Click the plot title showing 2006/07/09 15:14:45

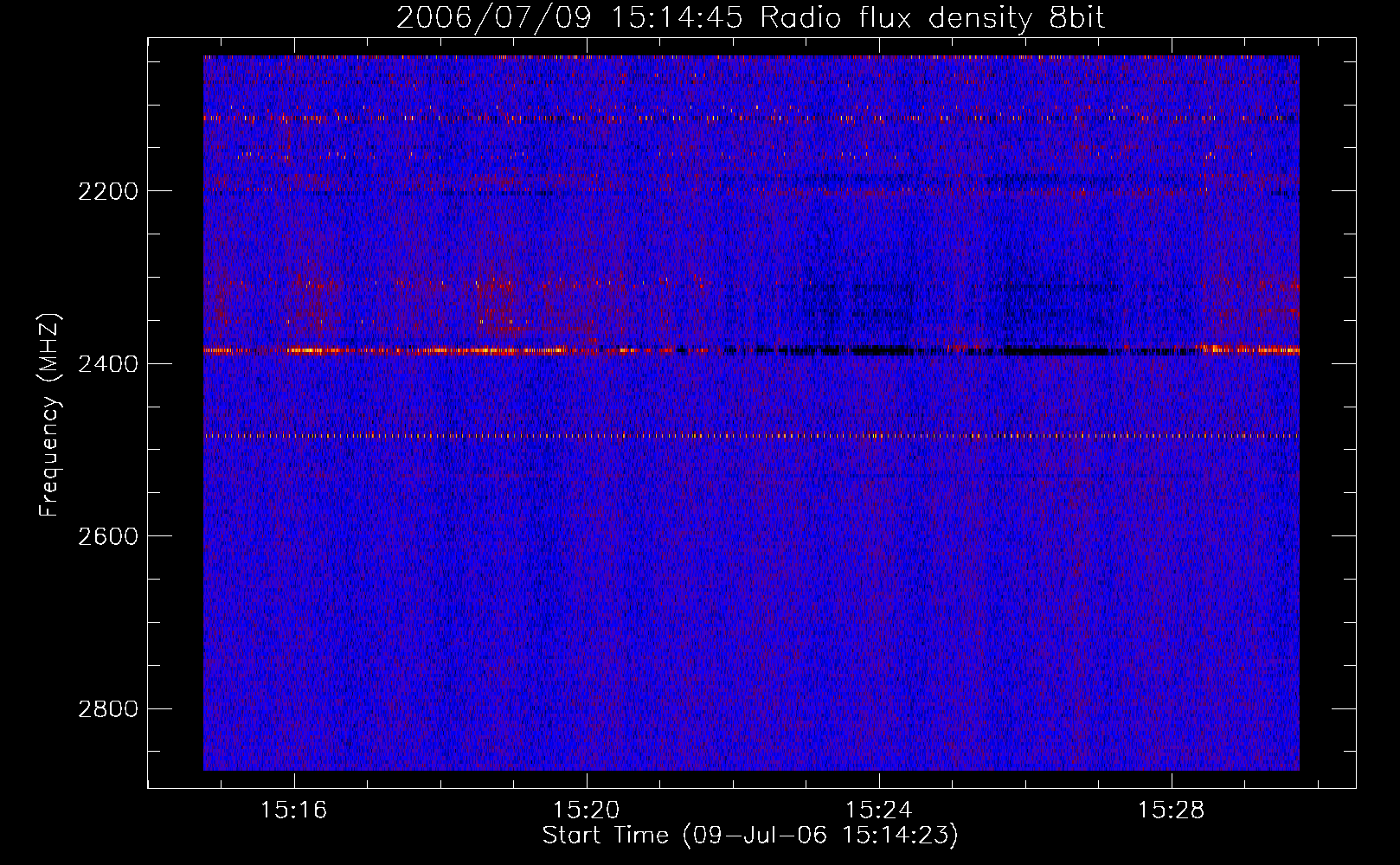coord(750,17)
